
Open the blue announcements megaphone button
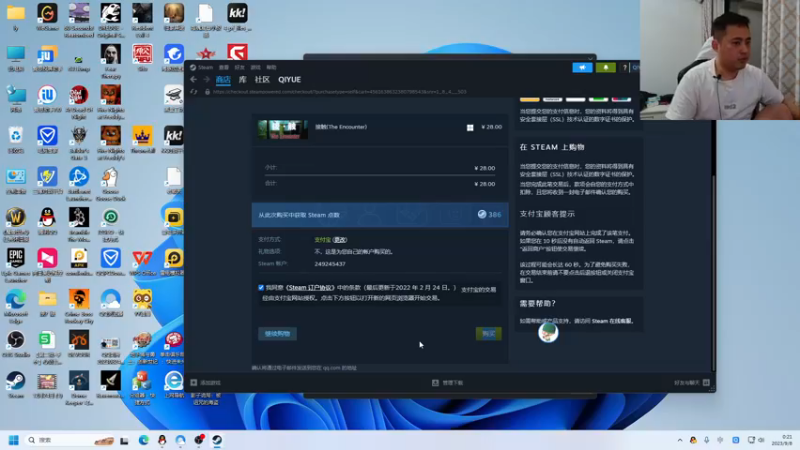click(582, 67)
